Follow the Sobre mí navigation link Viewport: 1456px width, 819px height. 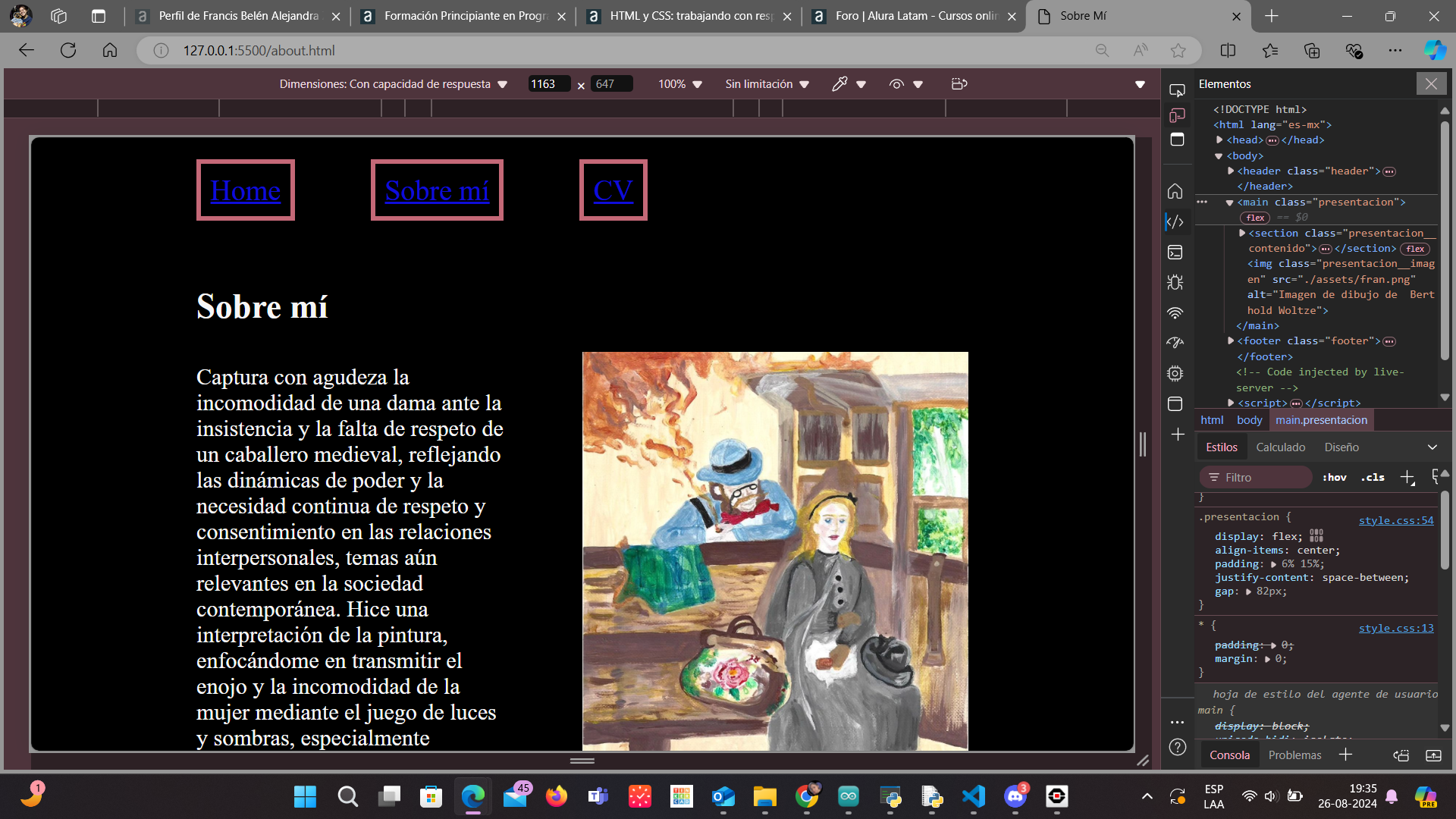437,190
